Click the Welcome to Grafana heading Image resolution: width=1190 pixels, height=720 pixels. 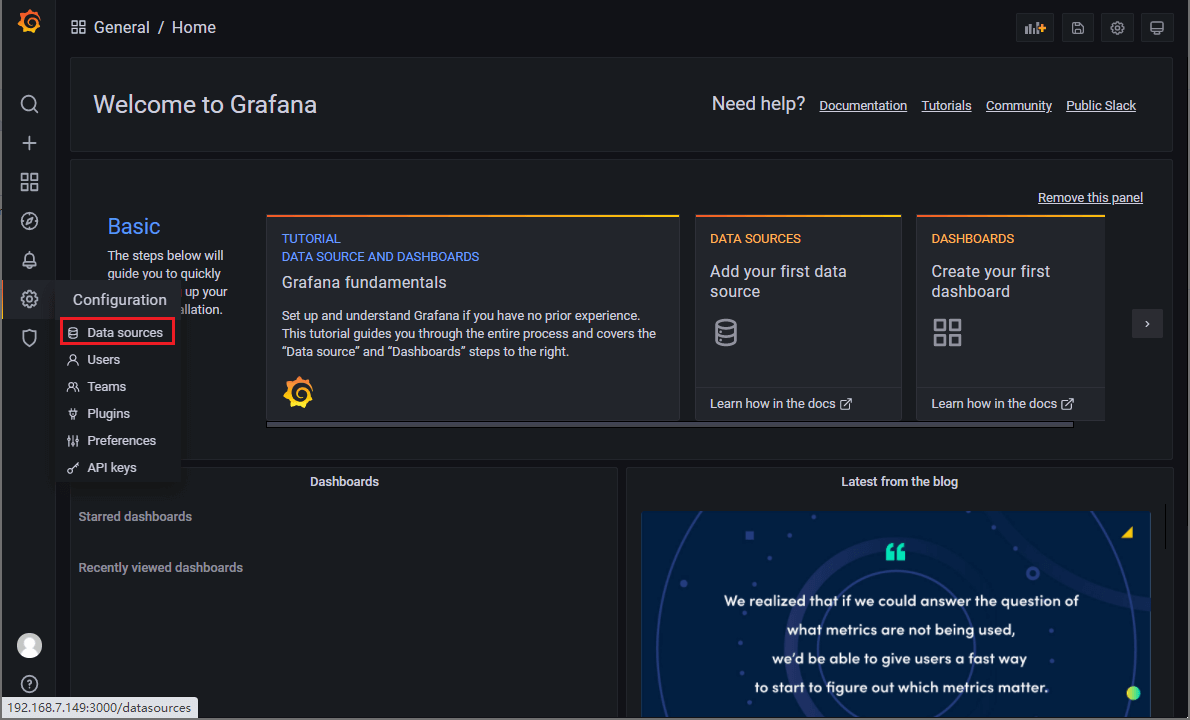click(205, 105)
